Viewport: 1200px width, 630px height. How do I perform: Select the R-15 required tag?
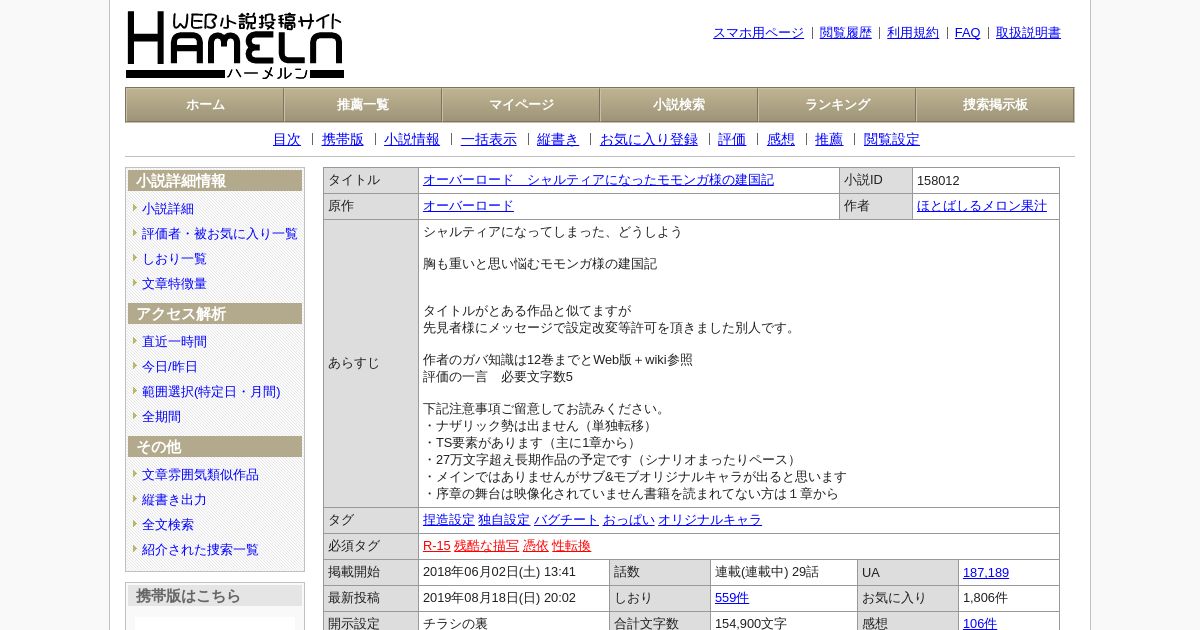(437, 546)
